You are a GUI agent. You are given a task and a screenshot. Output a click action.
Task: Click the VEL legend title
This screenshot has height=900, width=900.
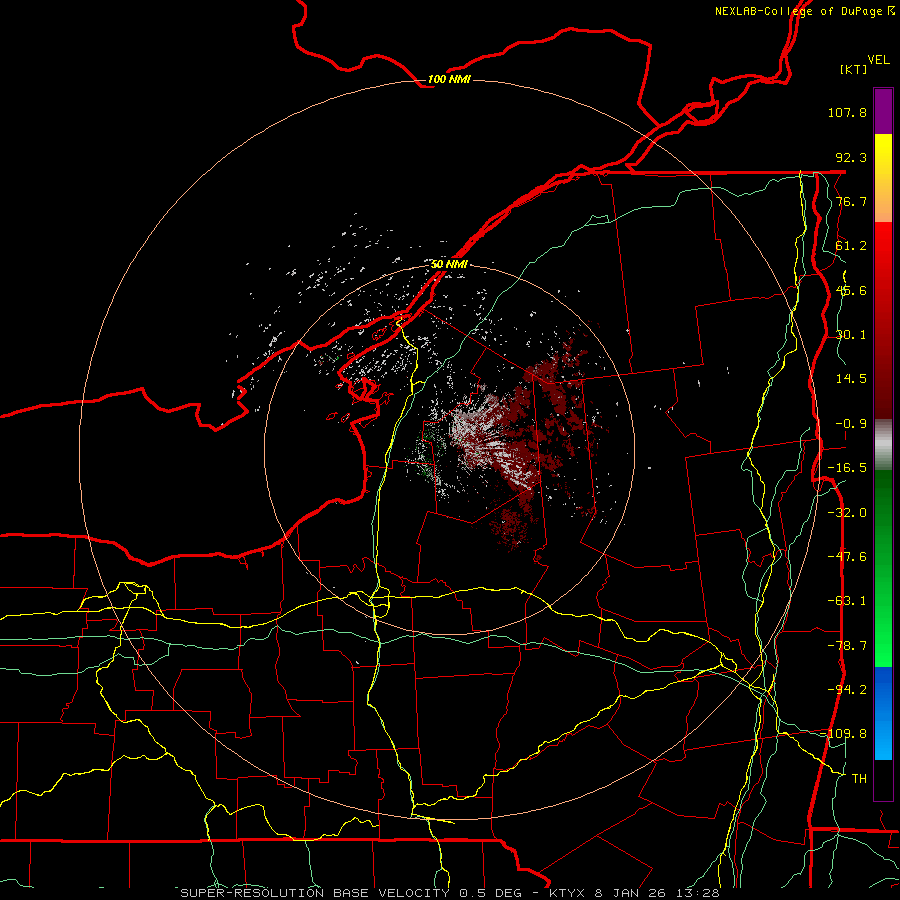(878, 59)
